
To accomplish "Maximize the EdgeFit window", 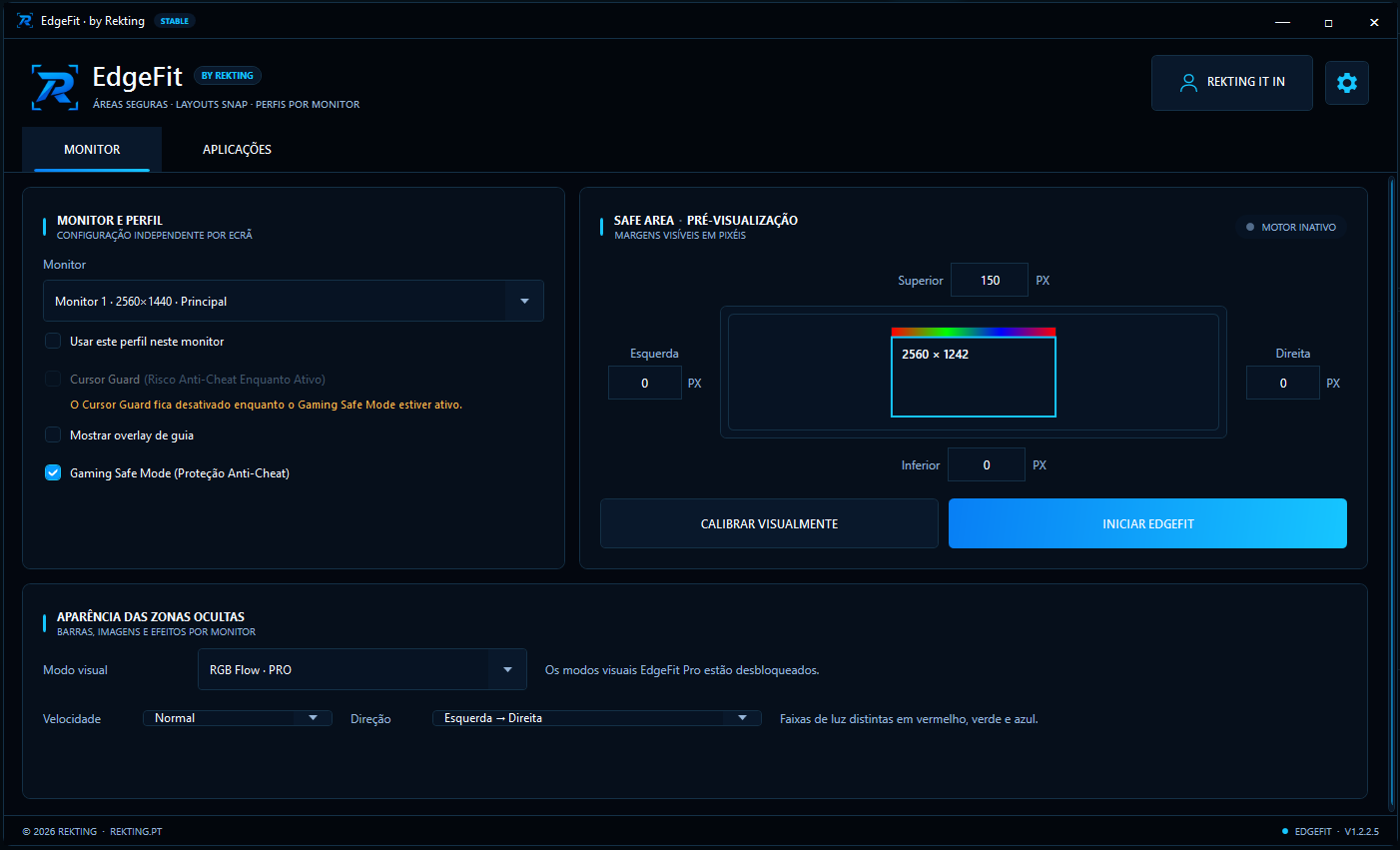I will 1328,22.
